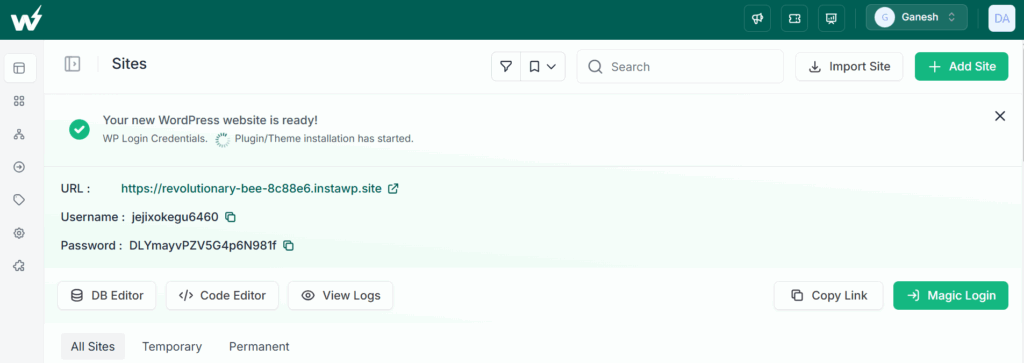Open the revolutionary-bee site URL link
The width and height of the screenshot is (1024, 363).
(x=251, y=189)
